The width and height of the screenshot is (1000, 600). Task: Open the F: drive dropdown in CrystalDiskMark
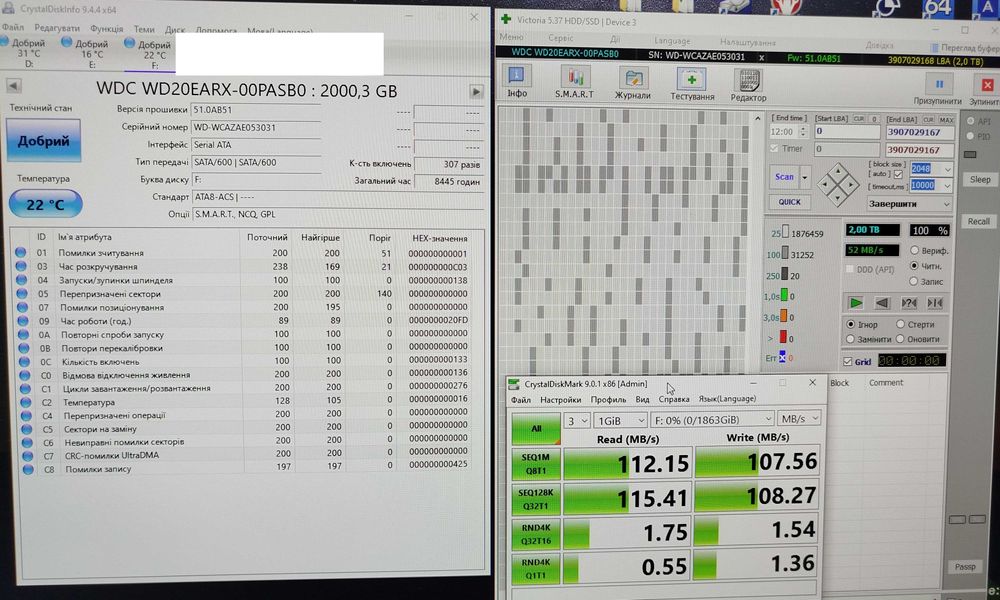(712, 420)
